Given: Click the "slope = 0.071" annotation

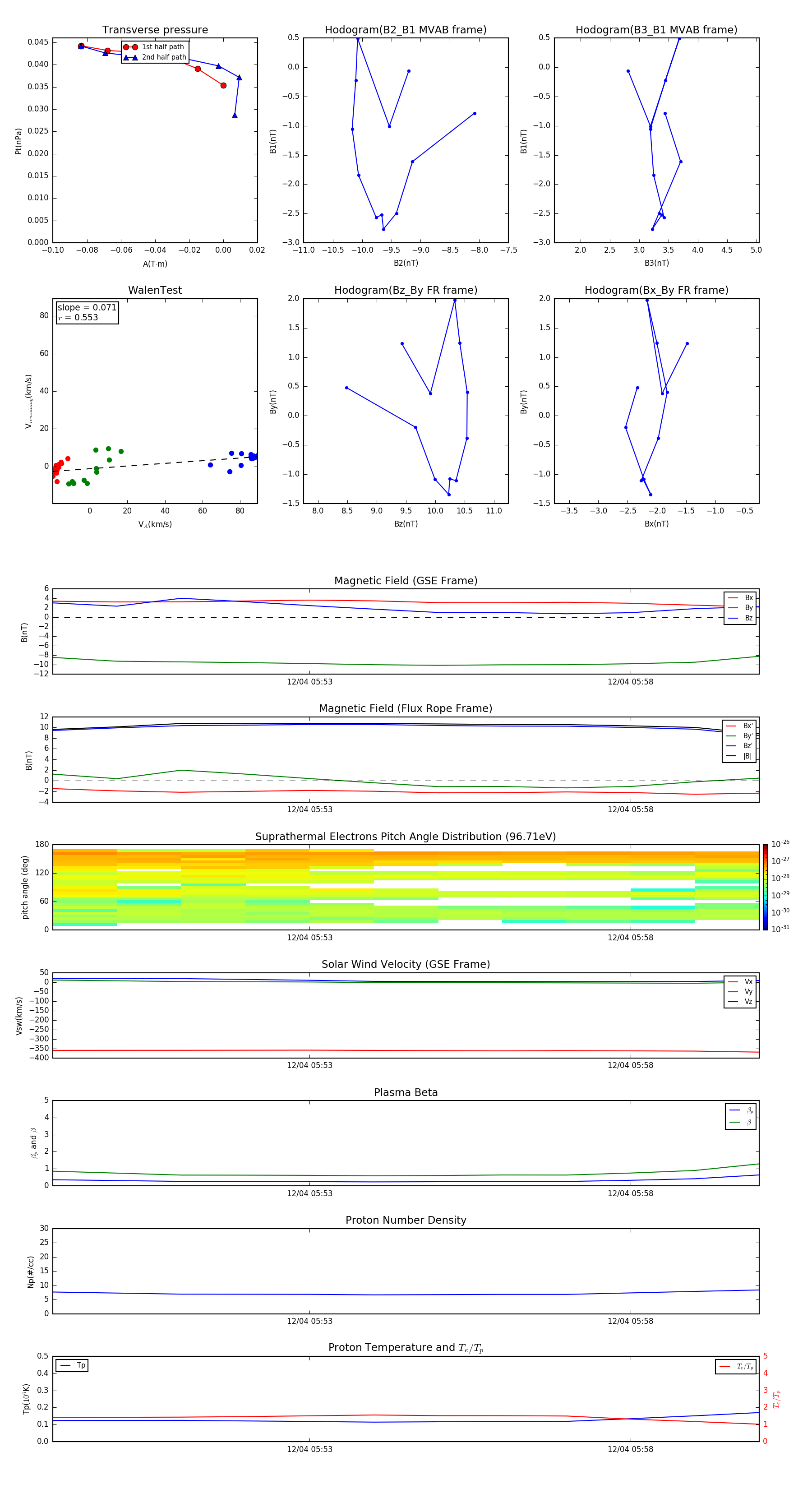Looking at the screenshot, I should [87, 308].
